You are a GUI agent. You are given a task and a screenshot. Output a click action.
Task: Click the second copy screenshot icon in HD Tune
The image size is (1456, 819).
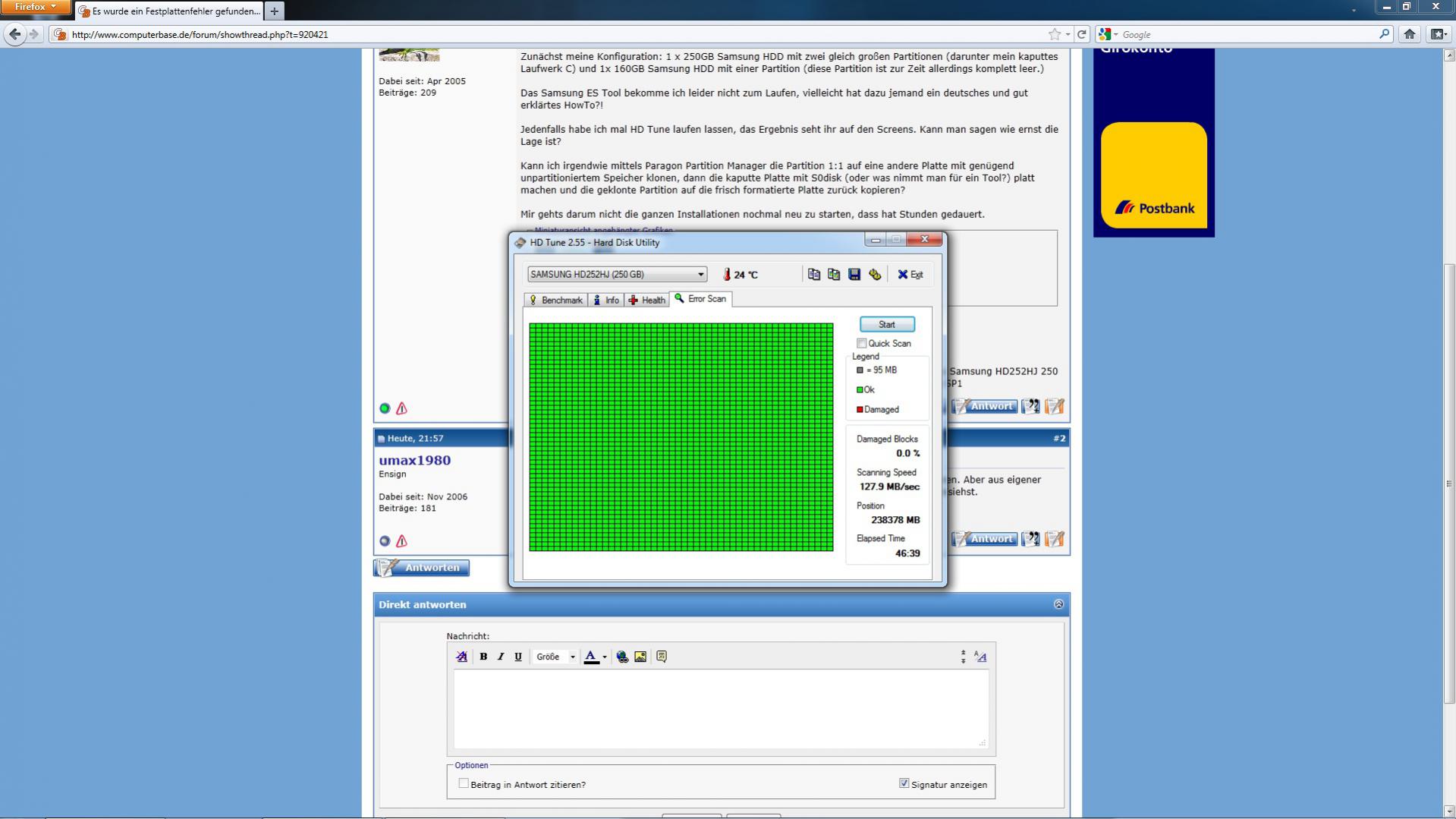834,275
